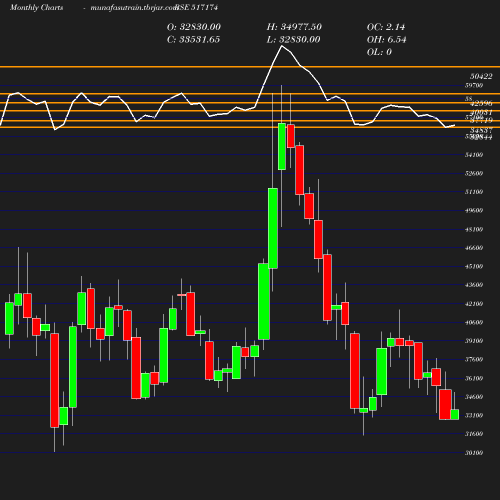This screenshot has height=500, width=500.
Task: Click the 'Monthly Charts' title text
Action: click(x=36, y=7)
